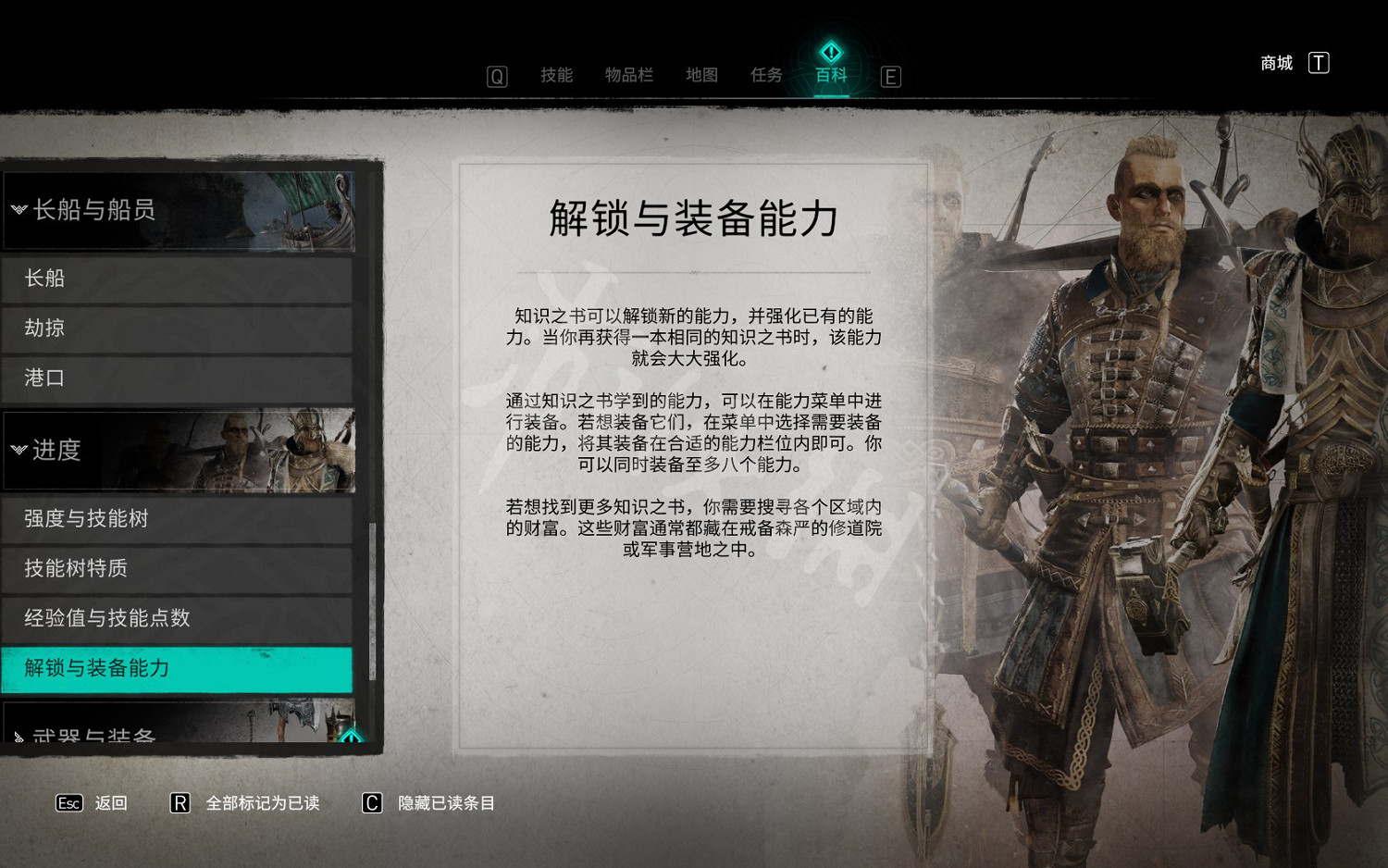Click the R key icon for 全部标记为已读
This screenshot has height=868, width=1388.
click(x=180, y=803)
